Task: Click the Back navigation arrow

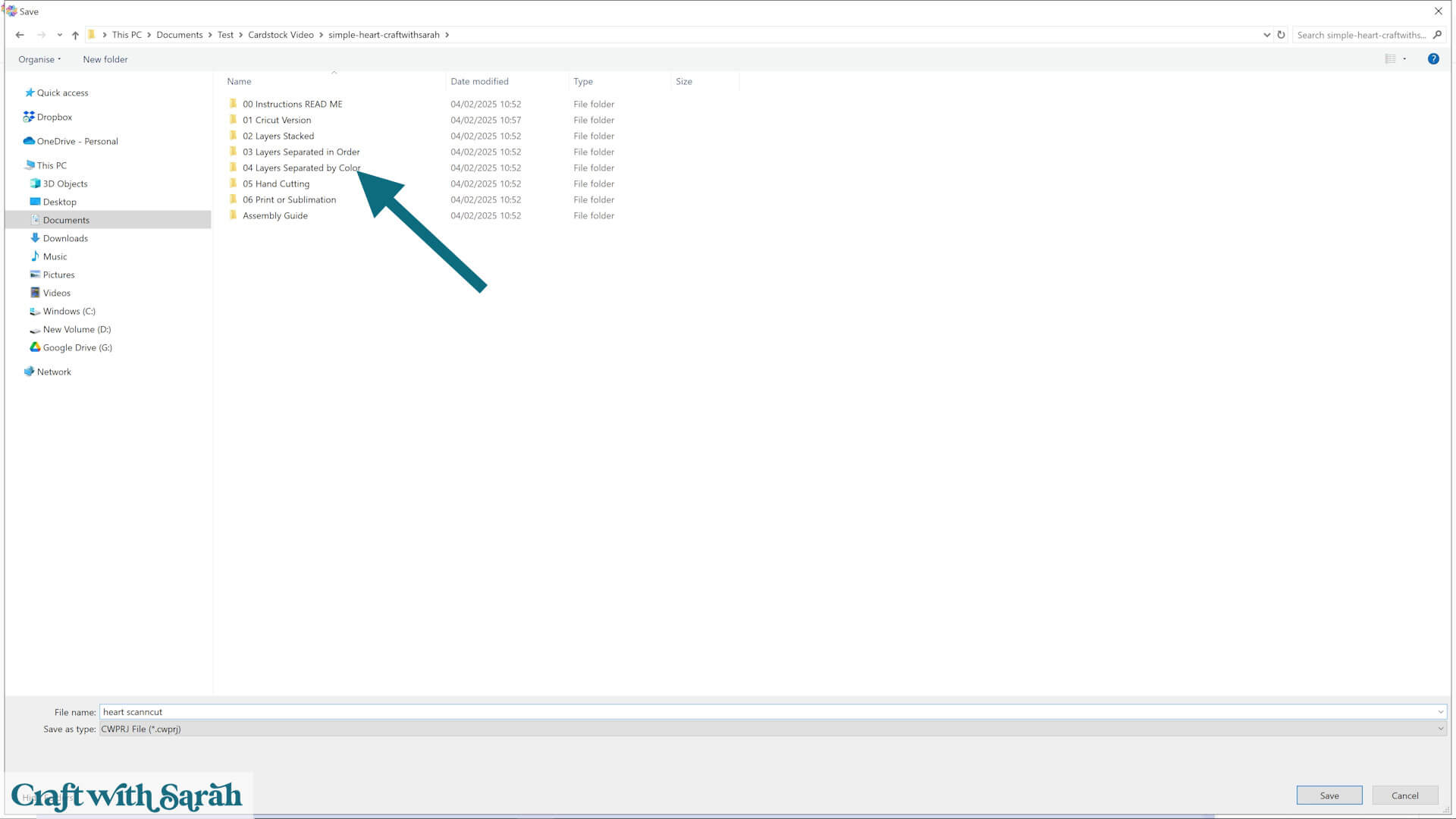Action: click(20, 35)
